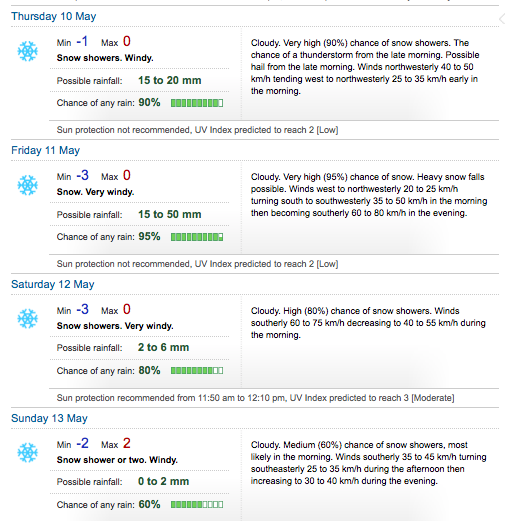The height and width of the screenshot is (521, 505).
Task: Click Sunday's Max temperature value 2
Action: (127, 443)
